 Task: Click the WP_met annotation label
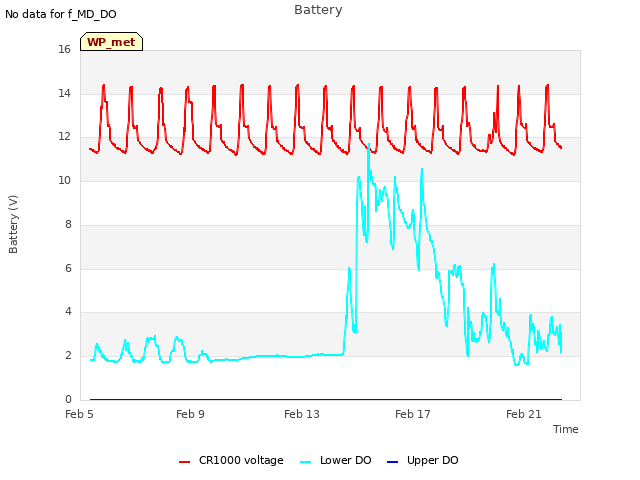click(111, 42)
